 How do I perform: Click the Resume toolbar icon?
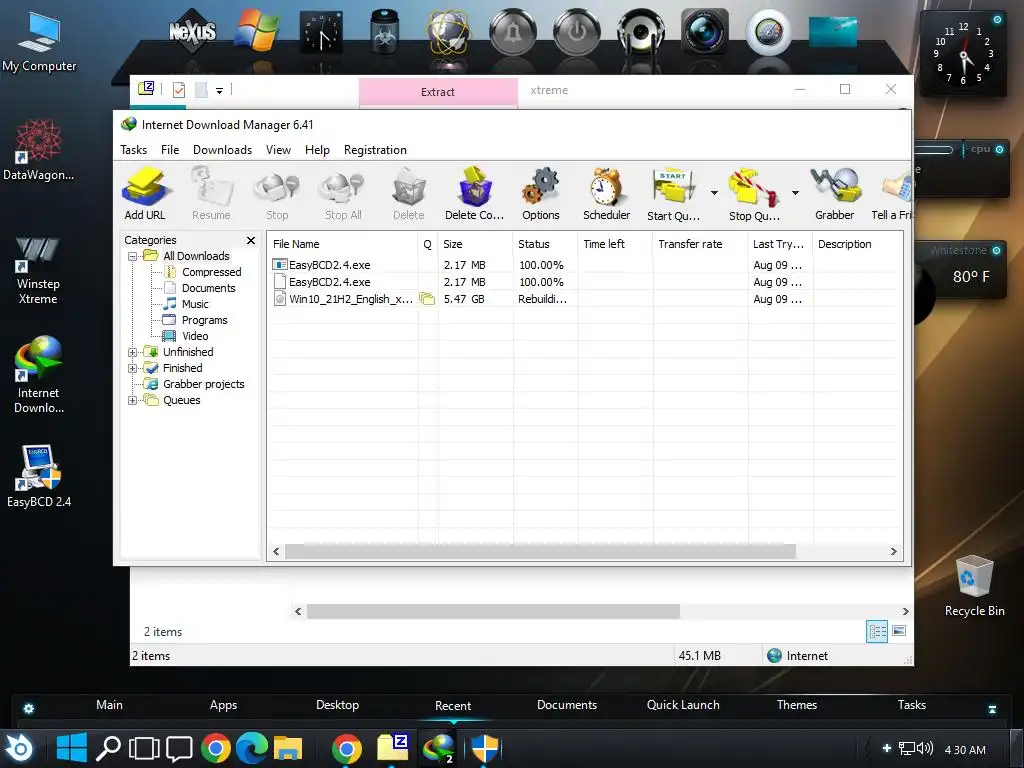click(211, 193)
